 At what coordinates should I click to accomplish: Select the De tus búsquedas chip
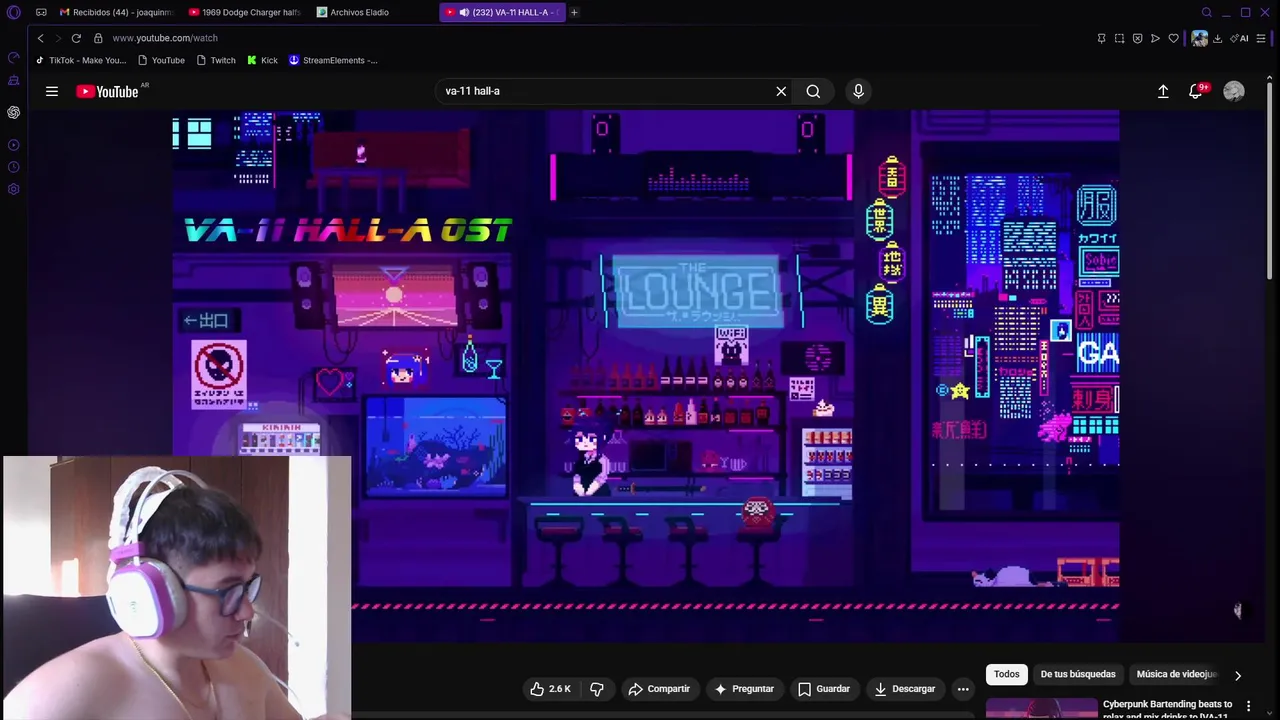[x=1078, y=674]
